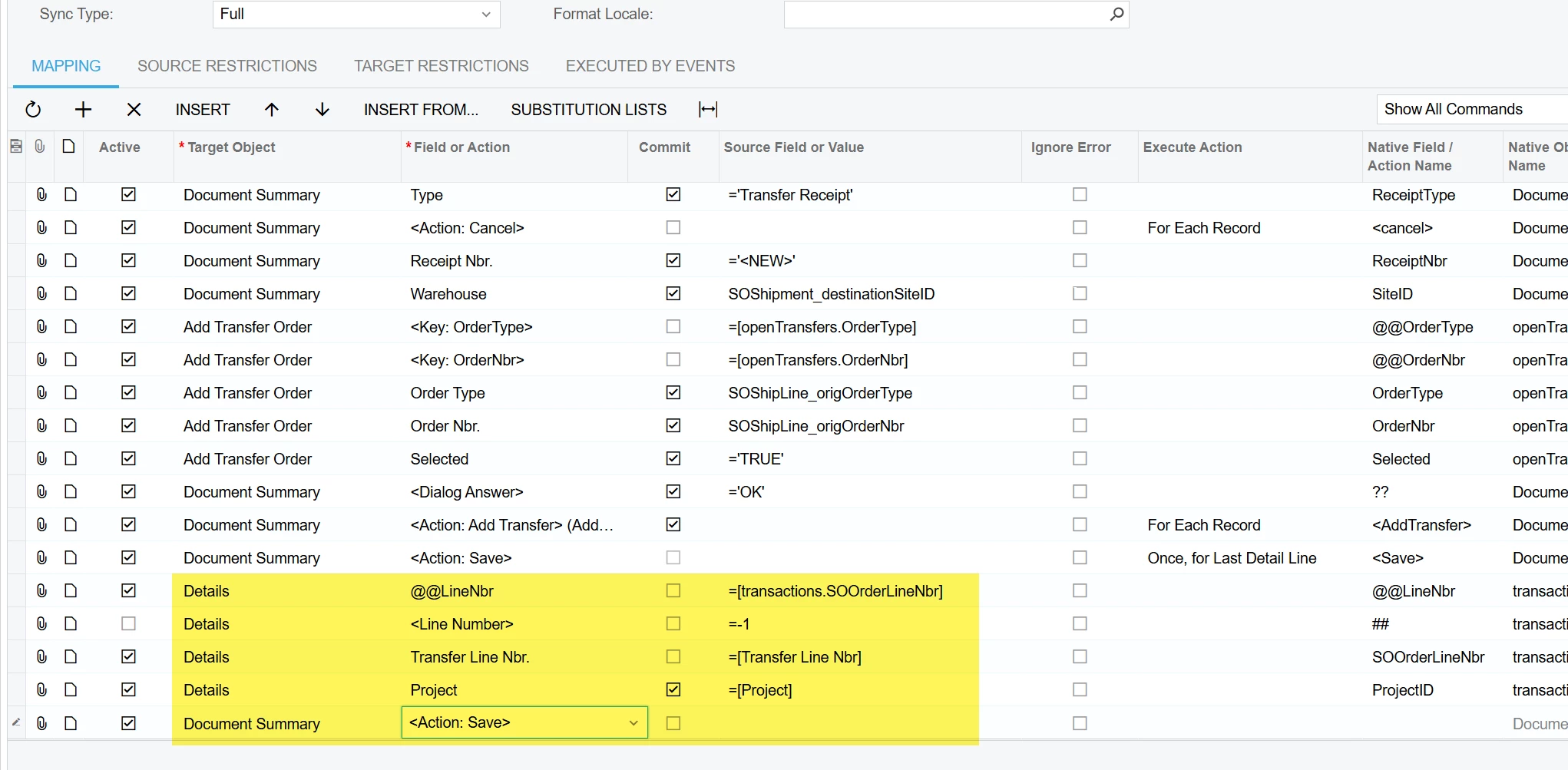This screenshot has width=1568, height=770.
Task: Open the Executed By Events tab
Action: [x=650, y=66]
